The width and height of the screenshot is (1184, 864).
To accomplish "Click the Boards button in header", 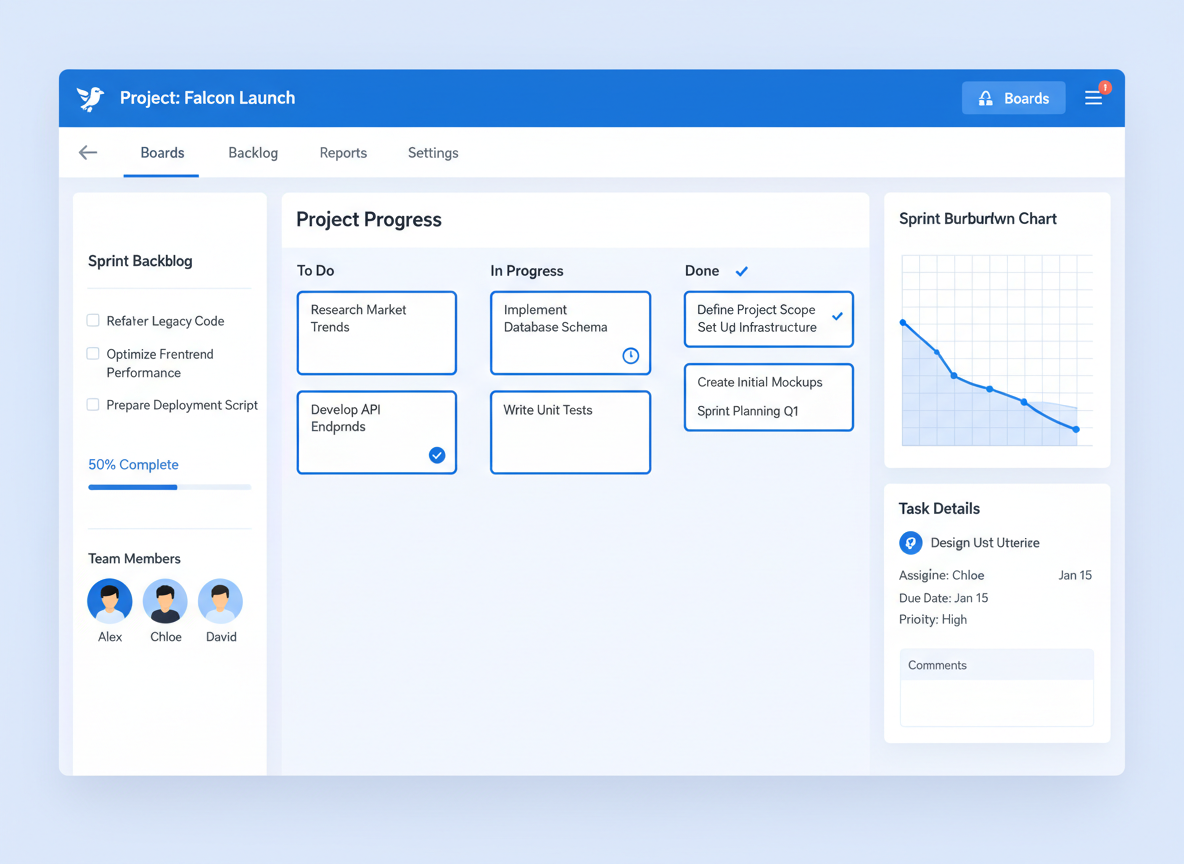I will (1013, 98).
